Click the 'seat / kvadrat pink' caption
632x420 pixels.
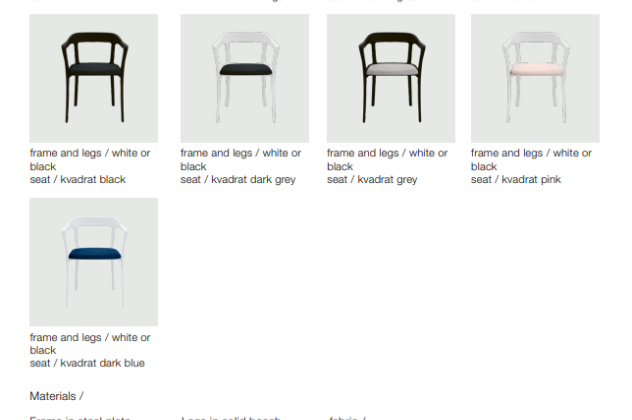click(516, 179)
